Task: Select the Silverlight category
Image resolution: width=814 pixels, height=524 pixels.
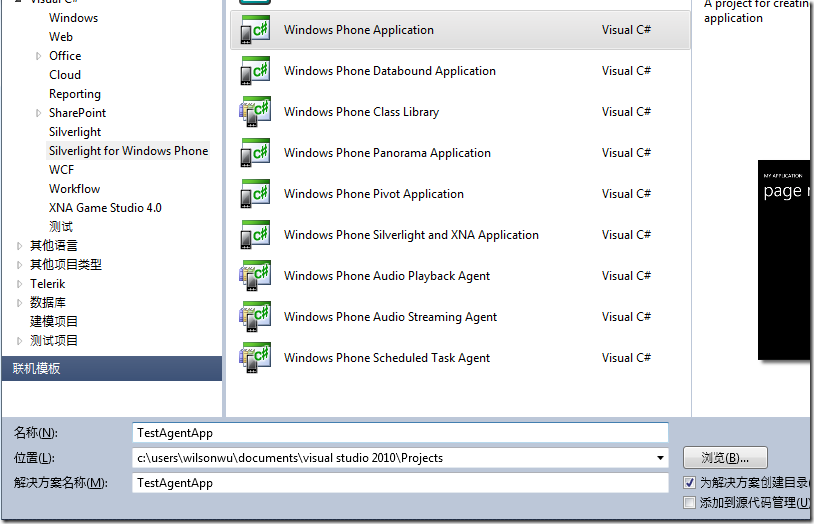Action: pyautogui.click(x=75, y=132)
